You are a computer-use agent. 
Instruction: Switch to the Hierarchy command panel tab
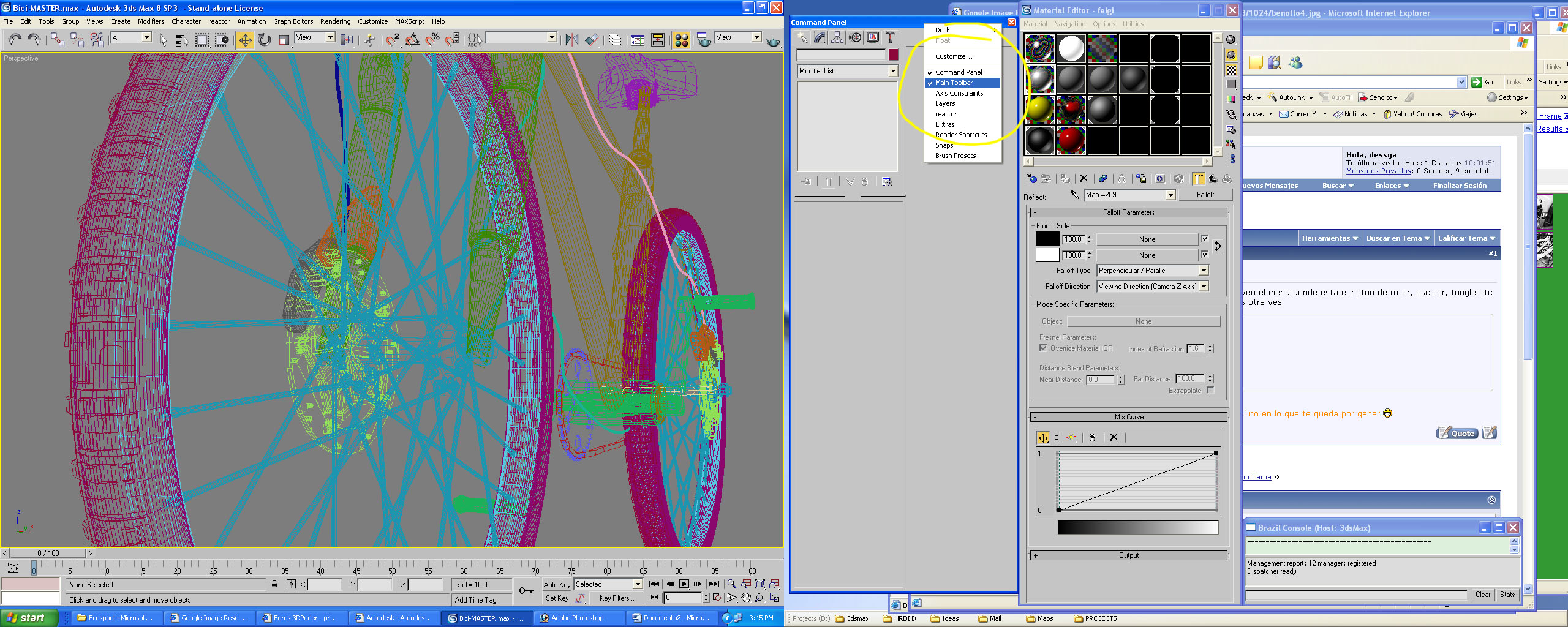837,37
